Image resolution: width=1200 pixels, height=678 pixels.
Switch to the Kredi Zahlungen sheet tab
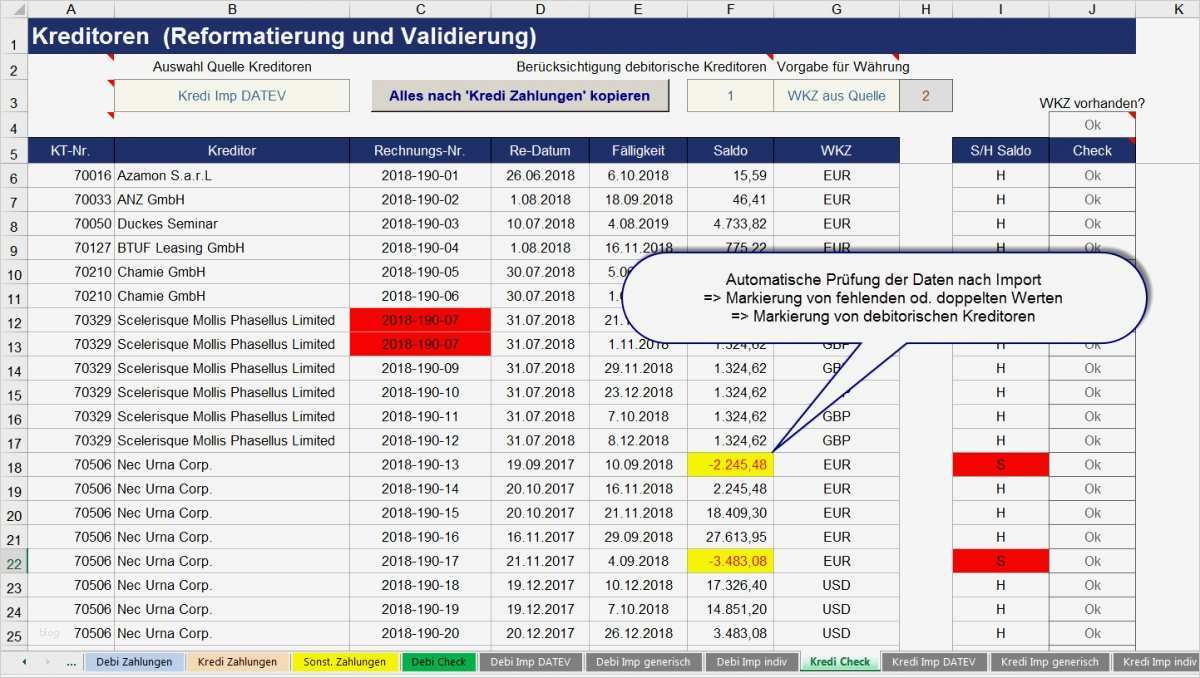pos(237,662)
